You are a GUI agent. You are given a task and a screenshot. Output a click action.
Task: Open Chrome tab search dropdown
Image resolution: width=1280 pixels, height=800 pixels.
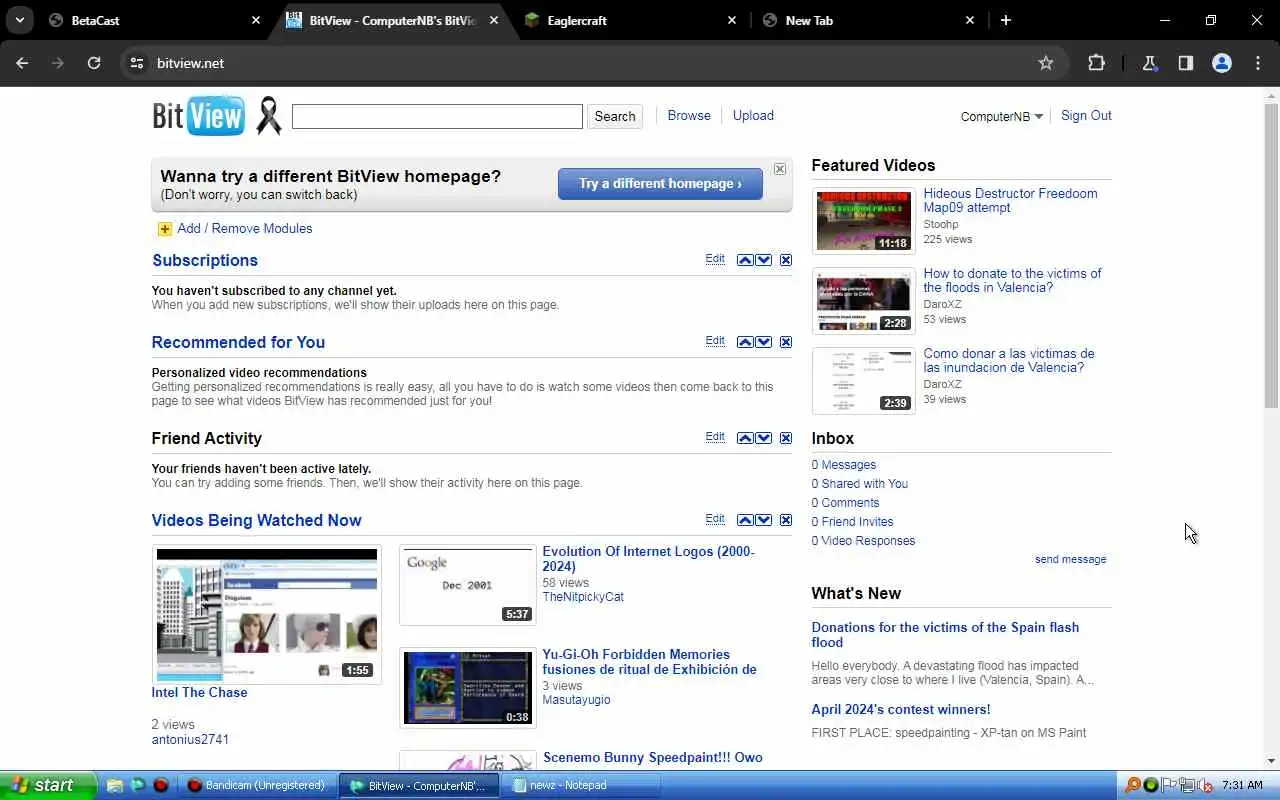[19, 20]
